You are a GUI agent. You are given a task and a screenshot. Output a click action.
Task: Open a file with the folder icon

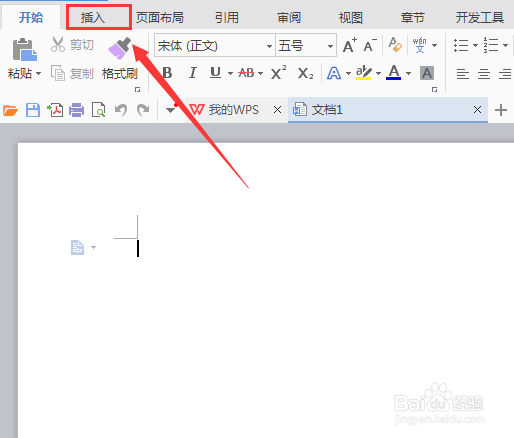10,110
